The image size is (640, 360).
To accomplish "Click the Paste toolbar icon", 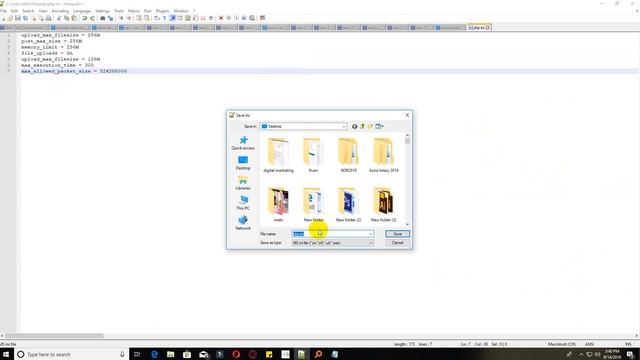I will (x=74, y=18).
